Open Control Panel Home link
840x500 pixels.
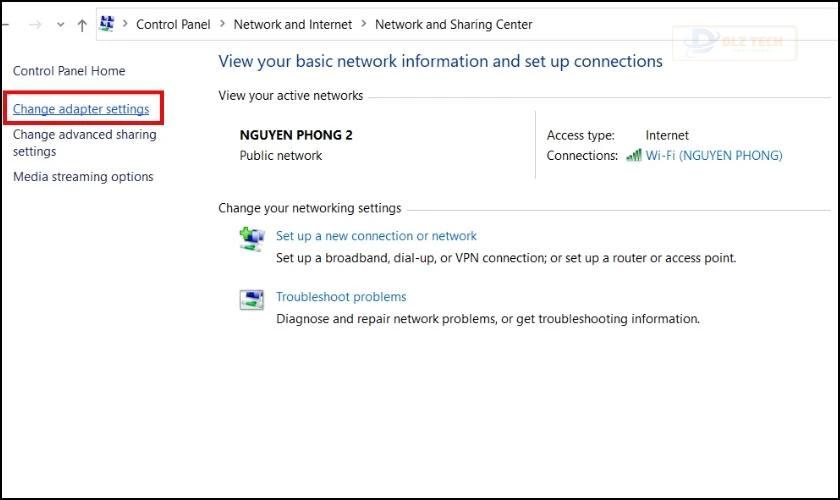coord(69,71)
